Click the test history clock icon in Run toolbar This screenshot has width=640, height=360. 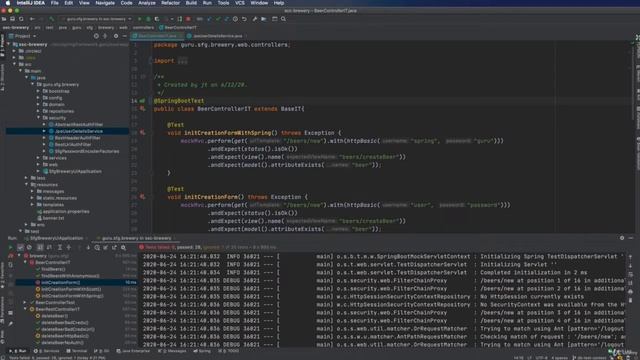click(x=97, y=247)
